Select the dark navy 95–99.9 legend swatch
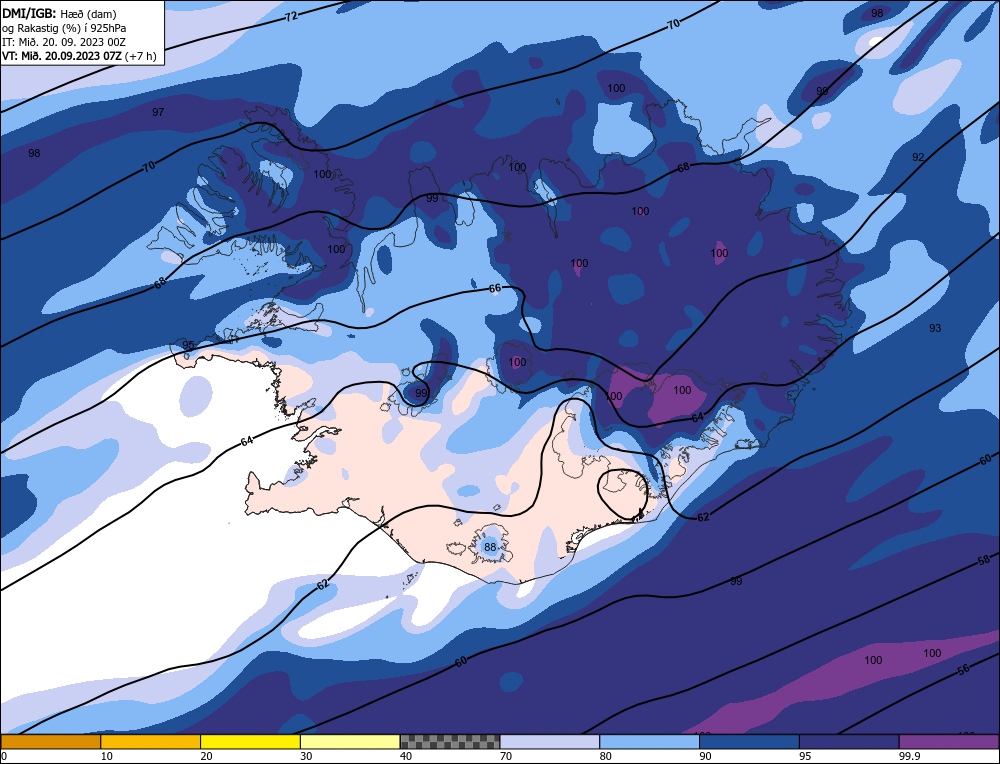 click(849, 742)
